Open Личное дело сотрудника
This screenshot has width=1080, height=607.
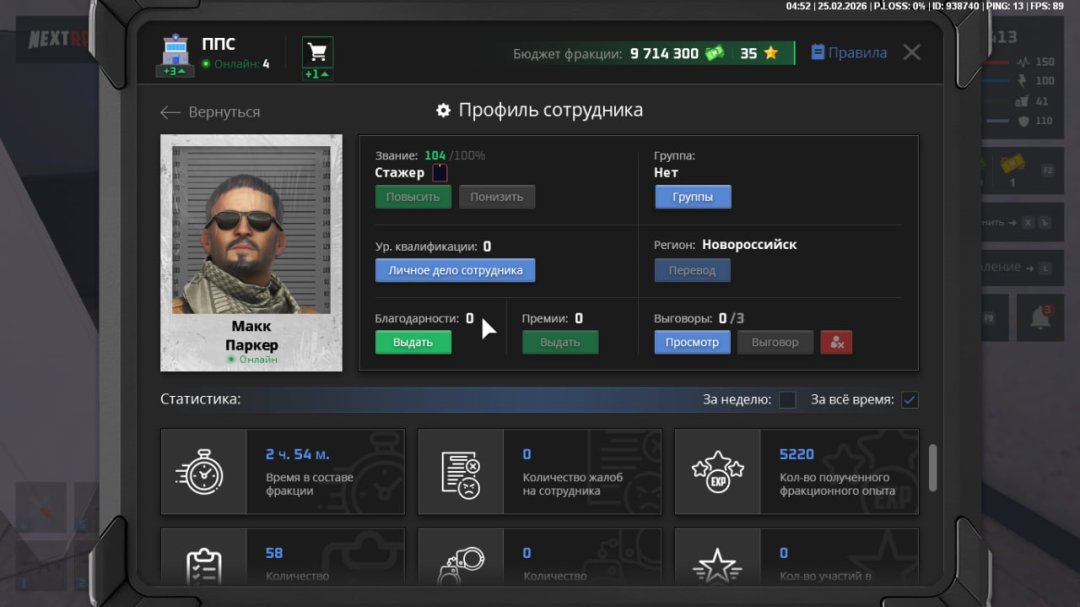pos(455,270)
